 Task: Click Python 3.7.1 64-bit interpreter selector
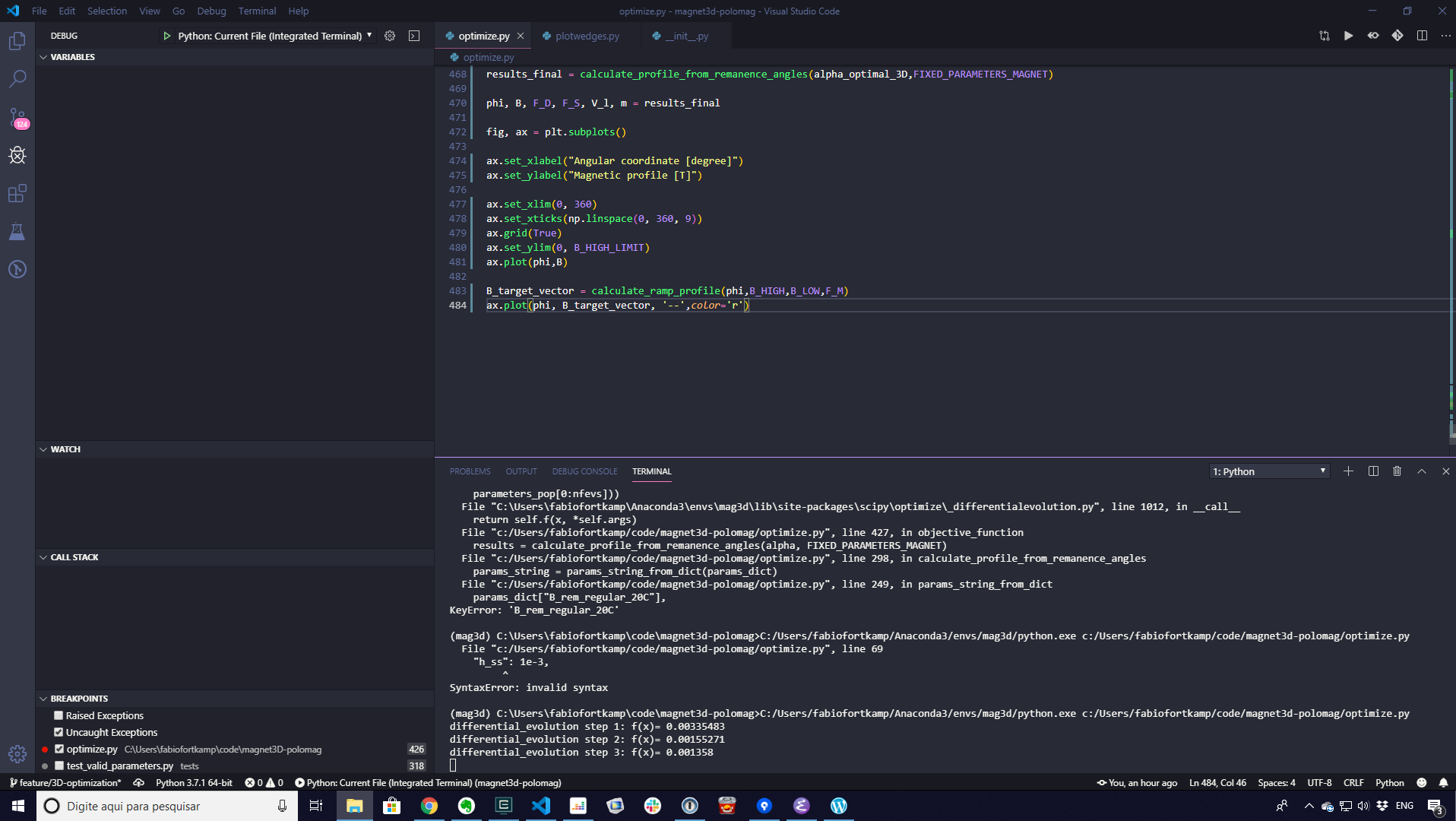tap(194, 782)
